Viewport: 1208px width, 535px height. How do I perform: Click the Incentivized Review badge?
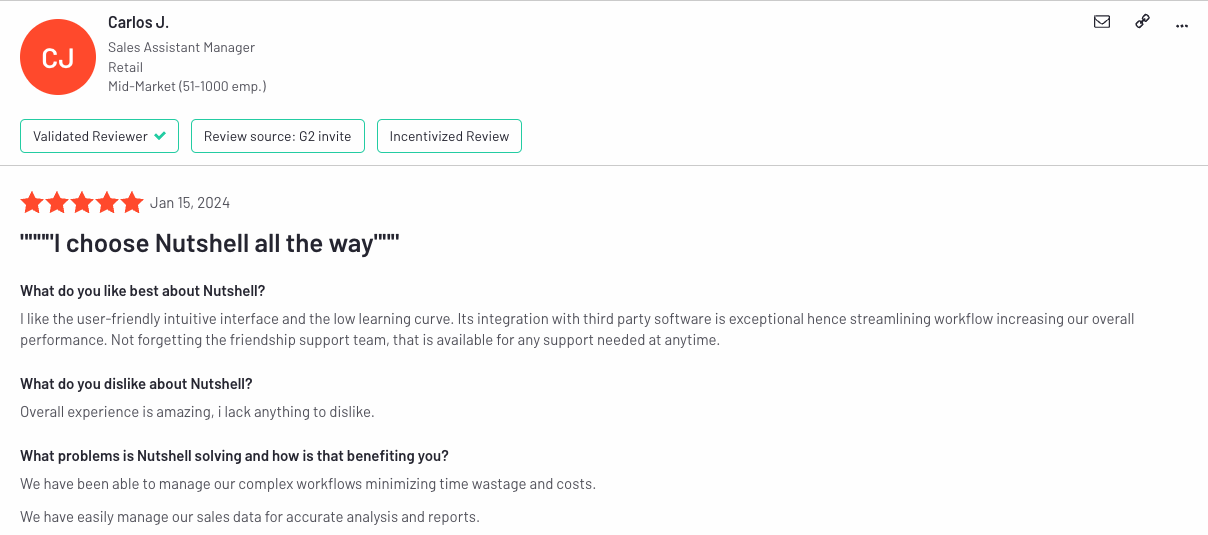[449, 136]
